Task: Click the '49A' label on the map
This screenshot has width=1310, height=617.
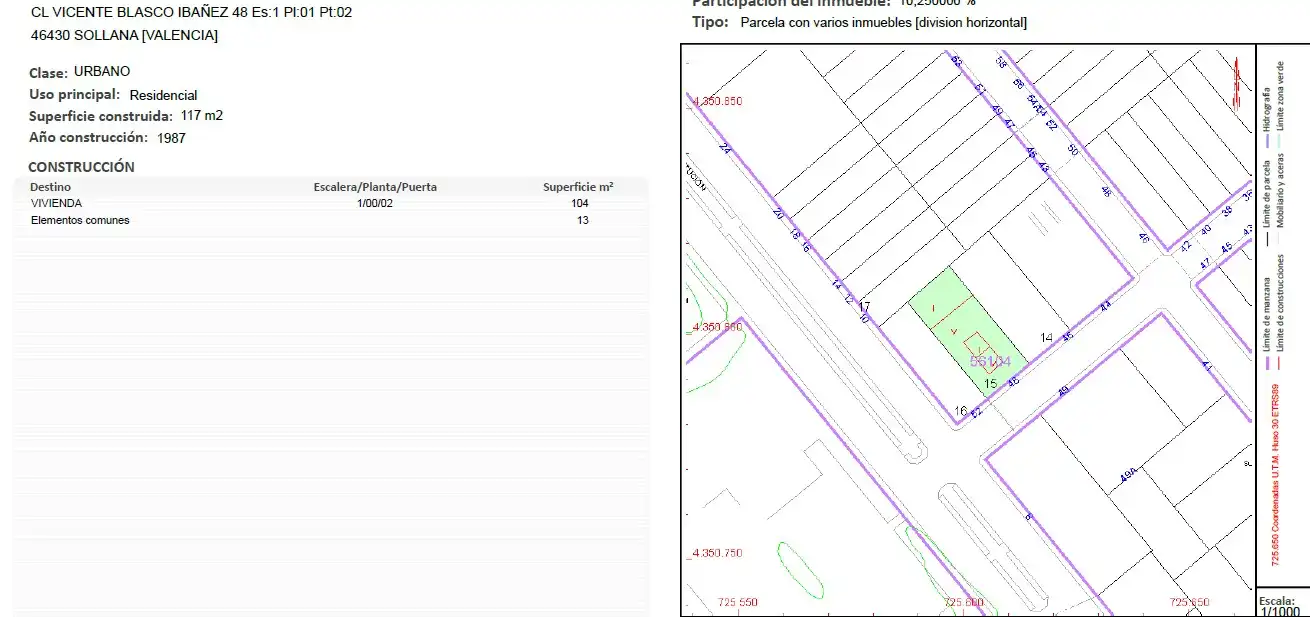Action: [x=1129, y=476]
